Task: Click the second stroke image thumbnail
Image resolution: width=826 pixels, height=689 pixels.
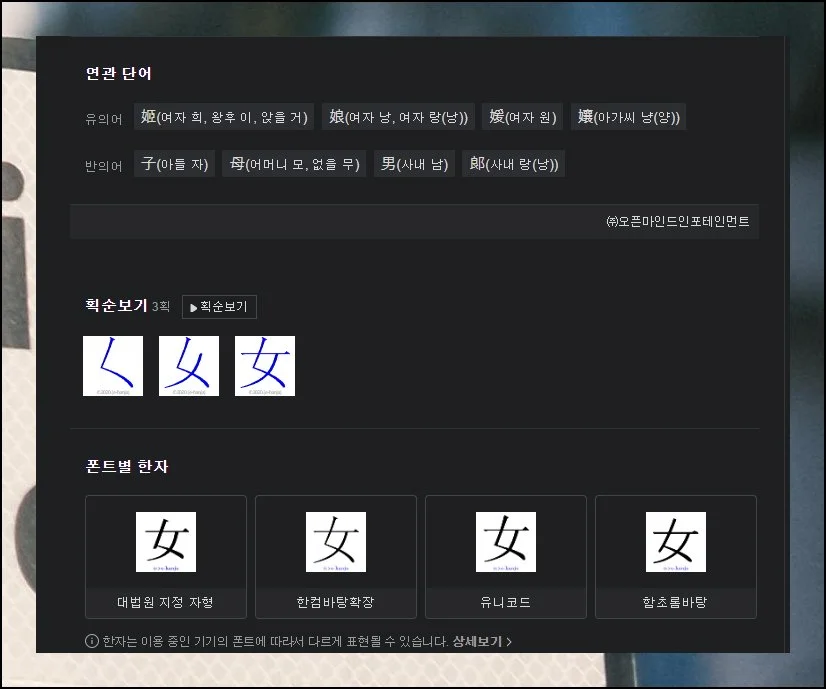Action: coord(189,366)
